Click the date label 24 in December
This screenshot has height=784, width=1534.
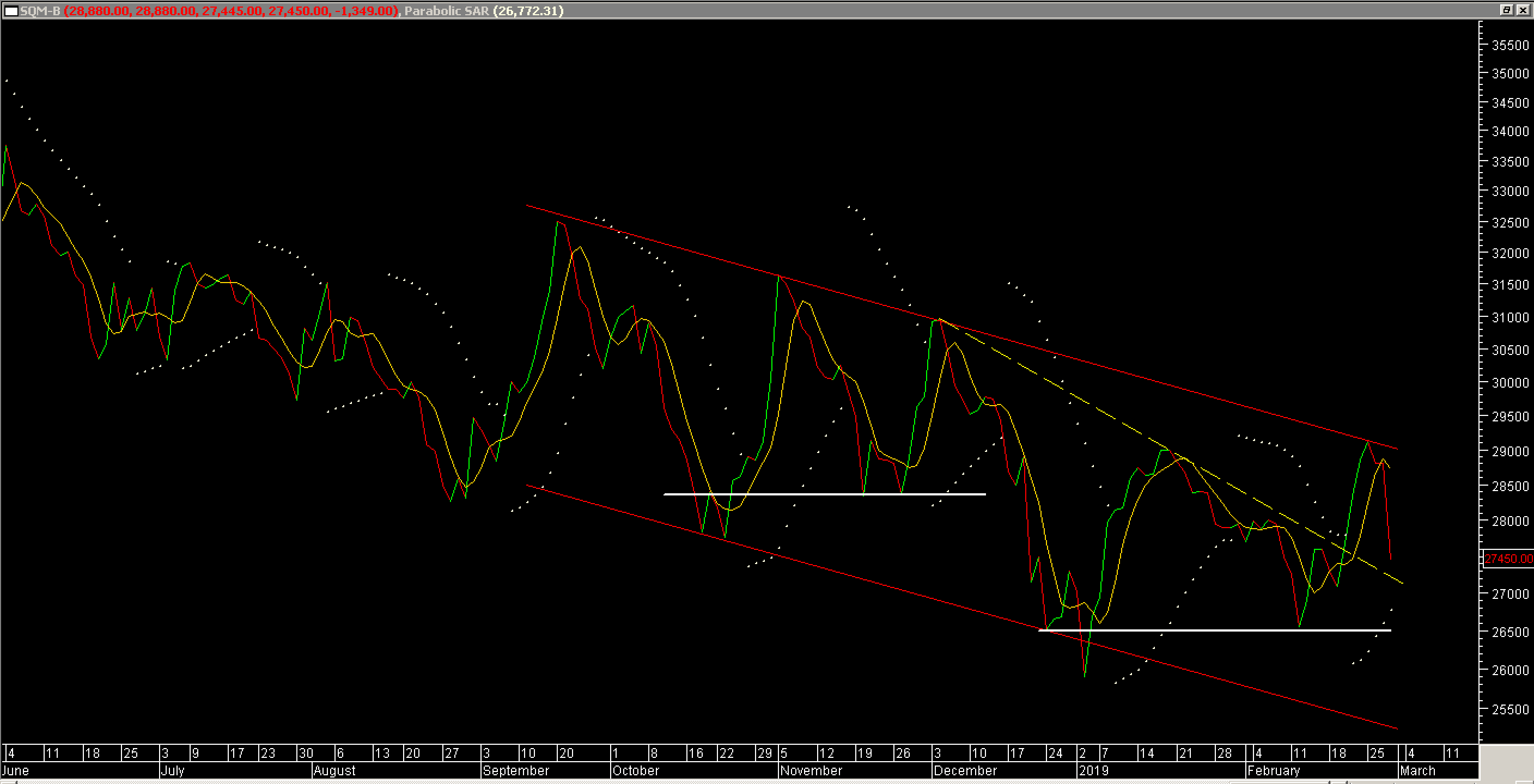pyautogui.click(x=1056, y=753)
